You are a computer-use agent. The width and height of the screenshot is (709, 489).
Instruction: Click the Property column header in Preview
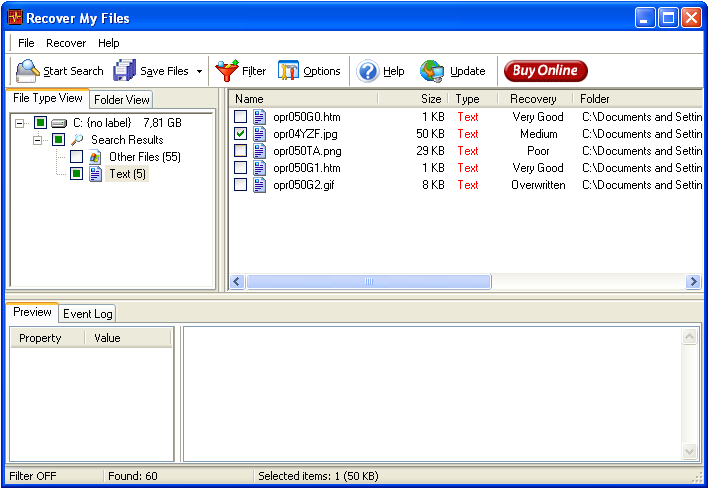point(47,338)
